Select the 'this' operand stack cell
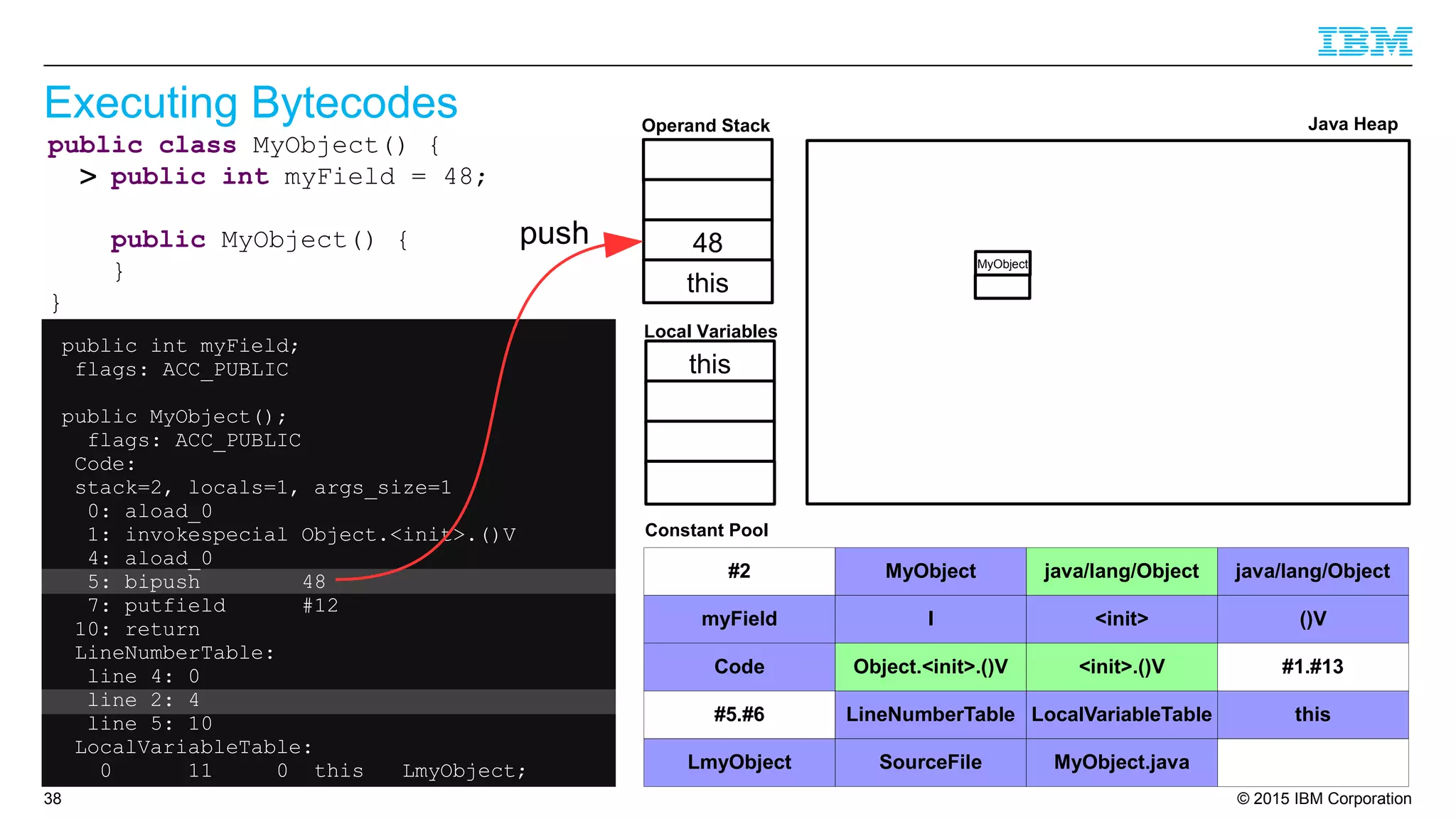Viewport: 1456px width, 819px height. 707,282
